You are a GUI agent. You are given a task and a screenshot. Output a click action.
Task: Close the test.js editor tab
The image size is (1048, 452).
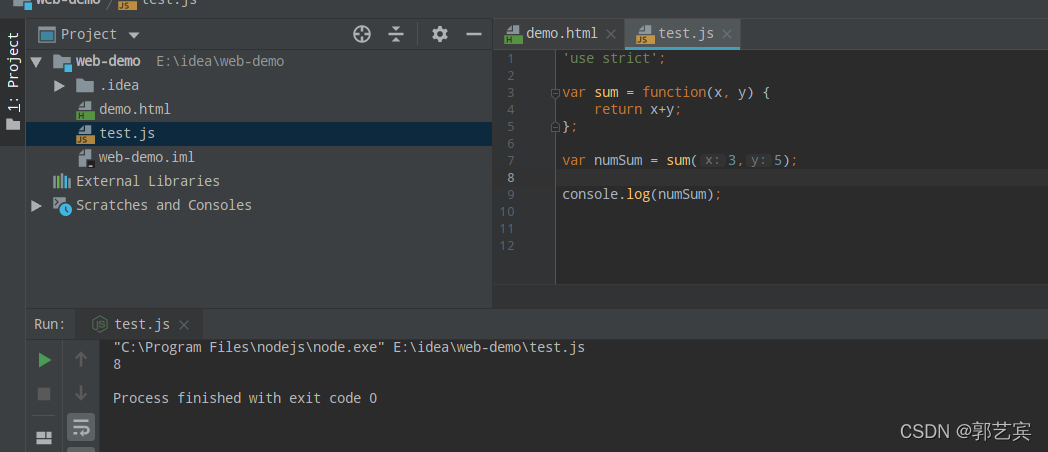tap(727, 34)
